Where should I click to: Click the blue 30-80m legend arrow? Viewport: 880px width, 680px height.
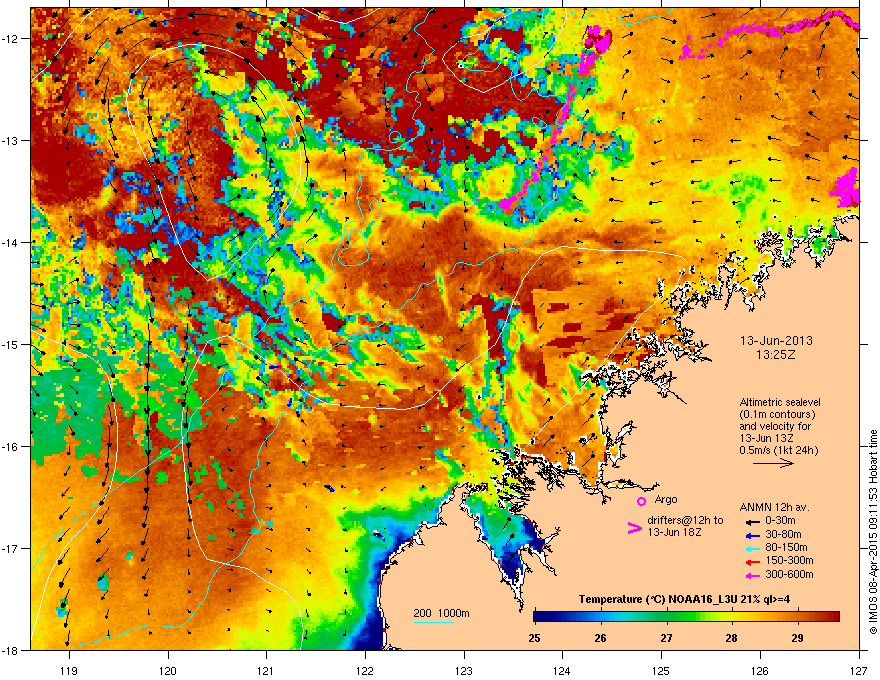coord(751,535)
